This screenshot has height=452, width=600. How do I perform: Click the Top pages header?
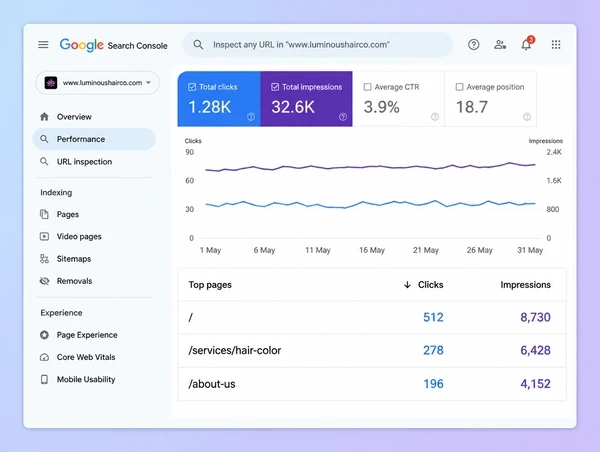[210, 285]
